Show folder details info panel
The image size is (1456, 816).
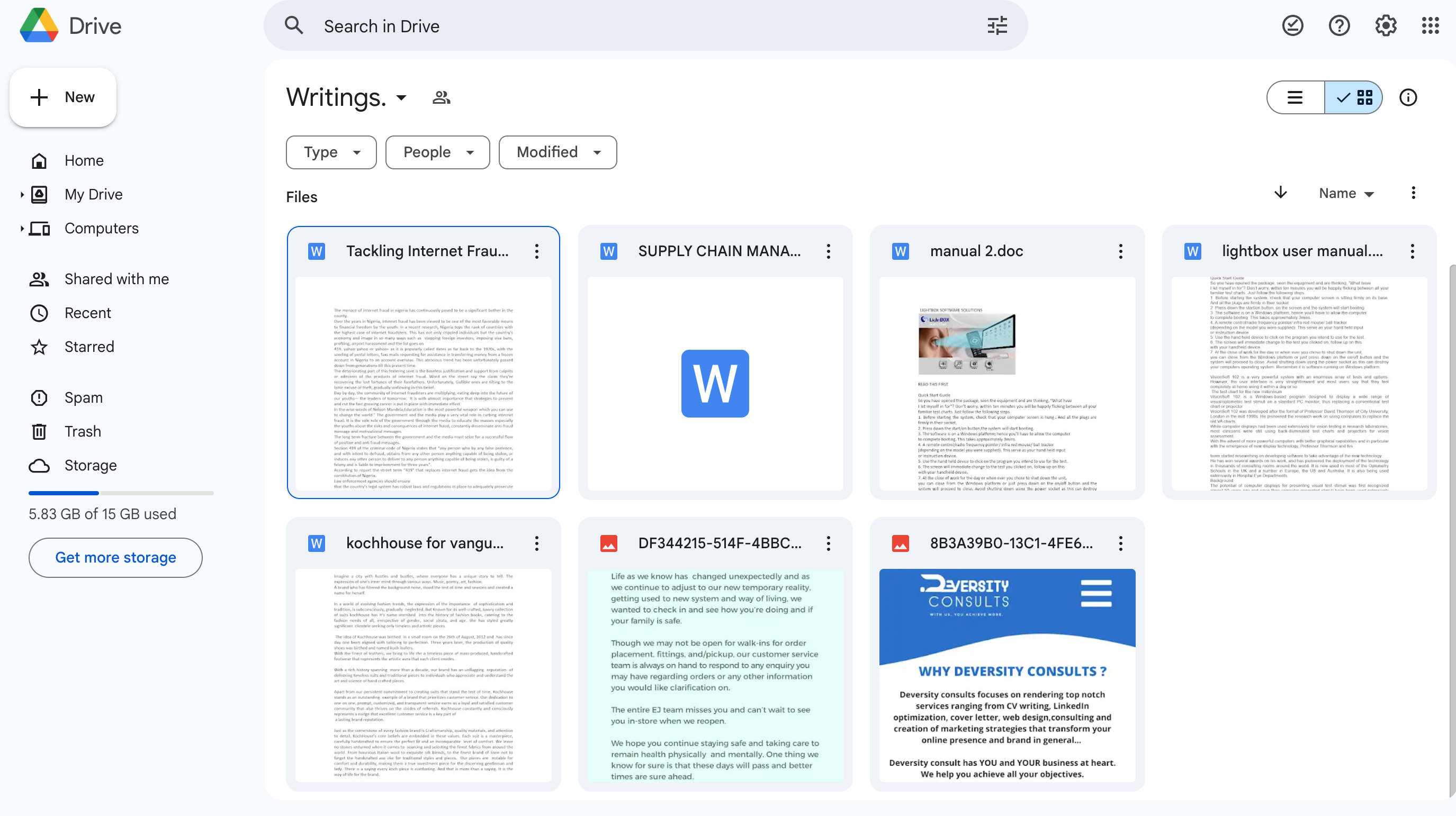click(x=1408, y=98)
